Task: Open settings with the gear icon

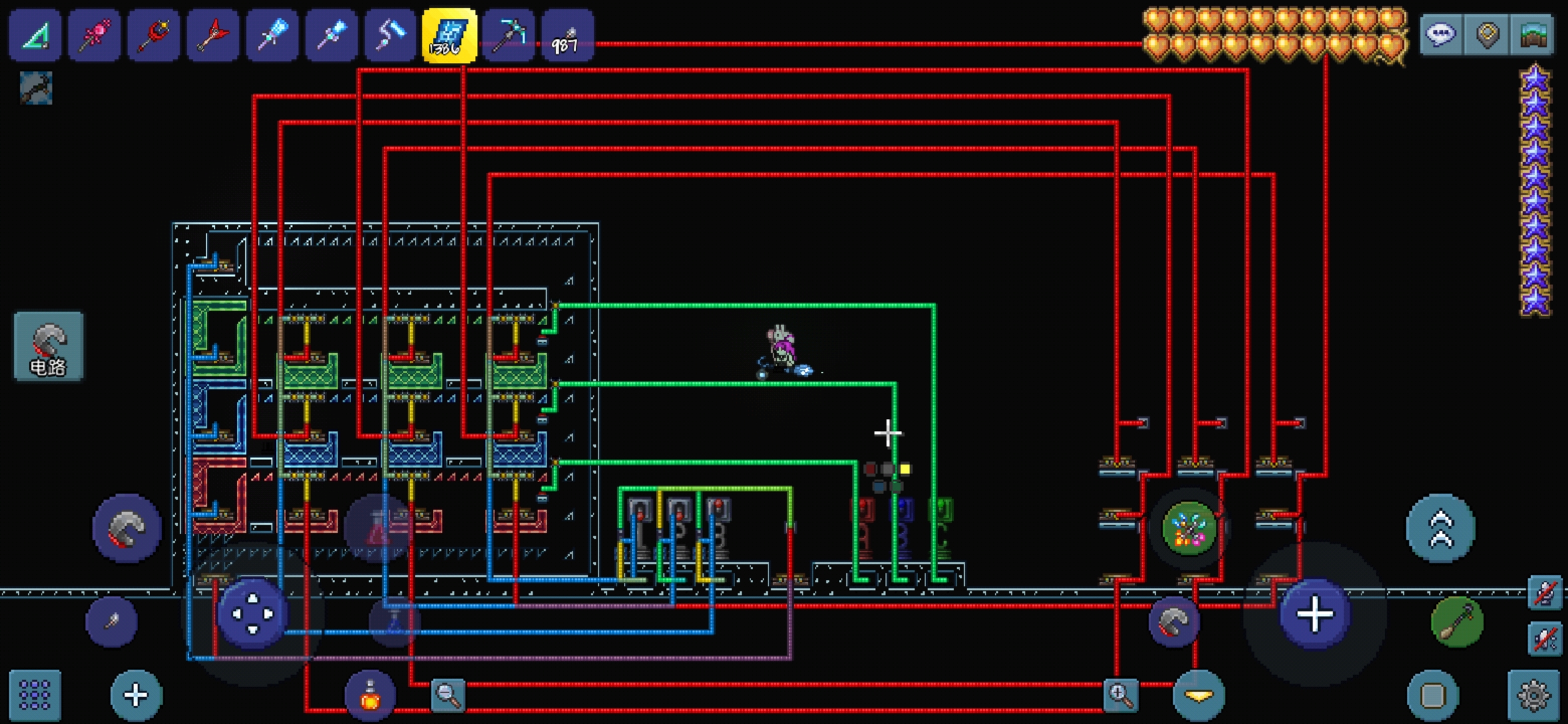Action: tap(1534, 695)
